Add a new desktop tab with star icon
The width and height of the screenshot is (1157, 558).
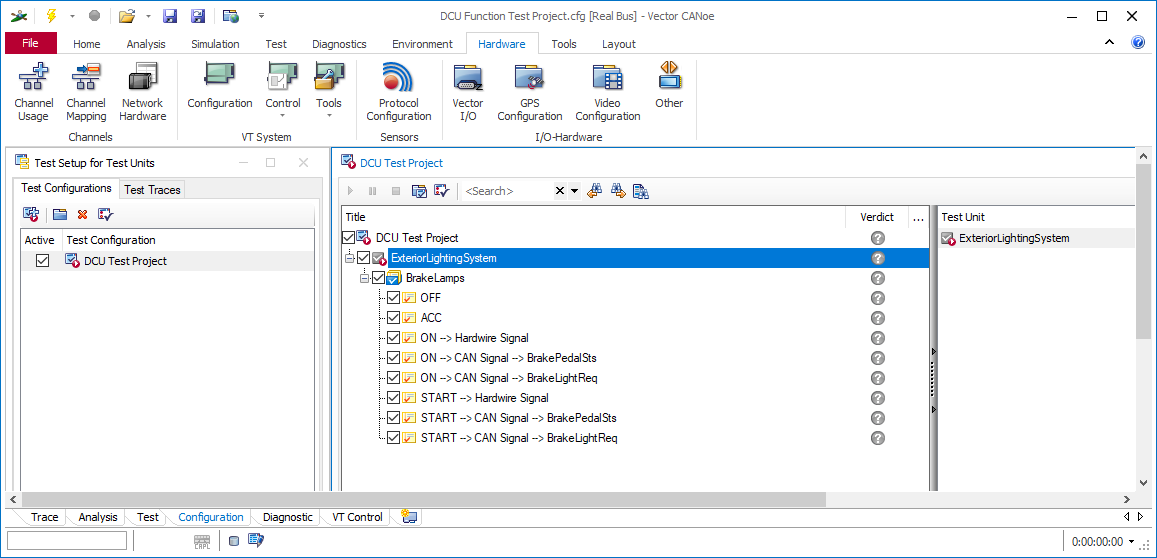click(x=410, y=516)
